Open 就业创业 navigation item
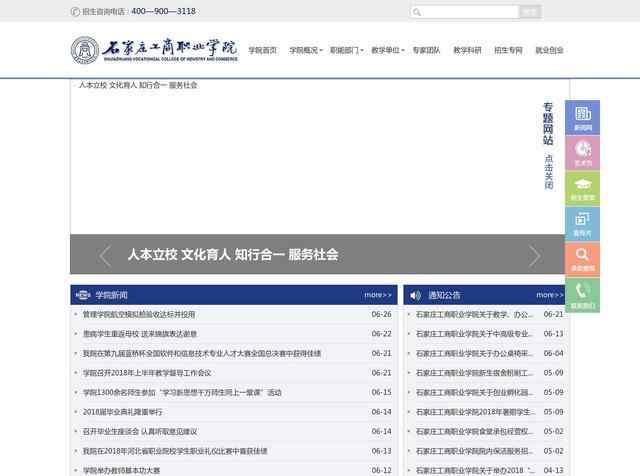Screen dimensions: 640x476 tap(549, 50)
